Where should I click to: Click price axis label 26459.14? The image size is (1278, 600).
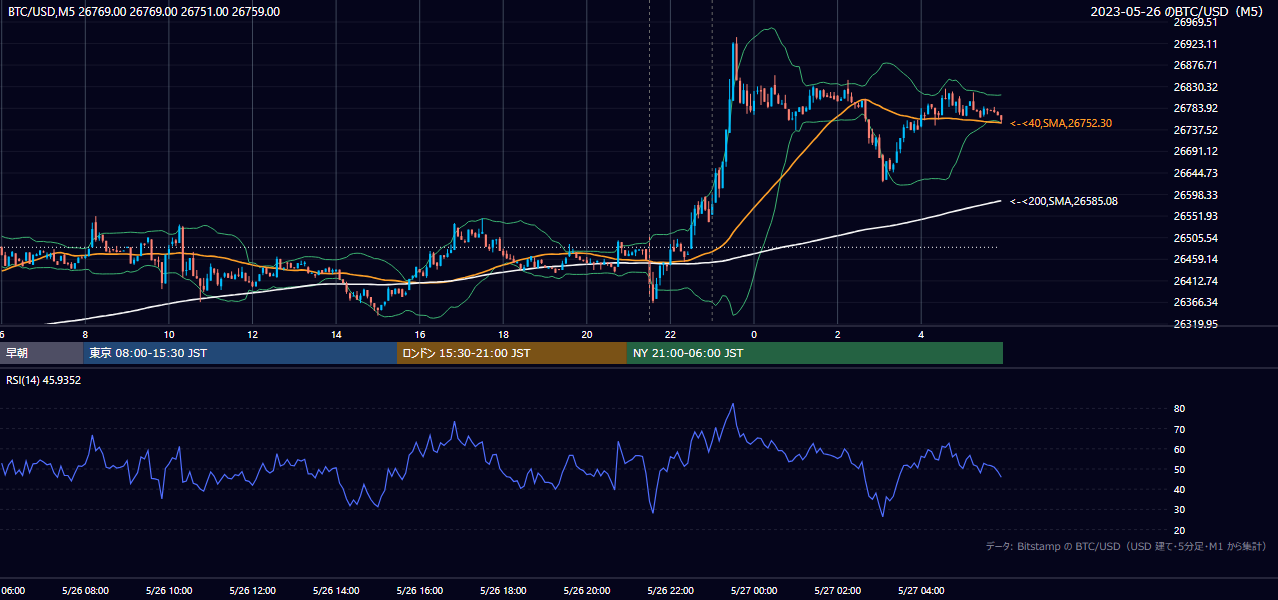point(1195,259)
